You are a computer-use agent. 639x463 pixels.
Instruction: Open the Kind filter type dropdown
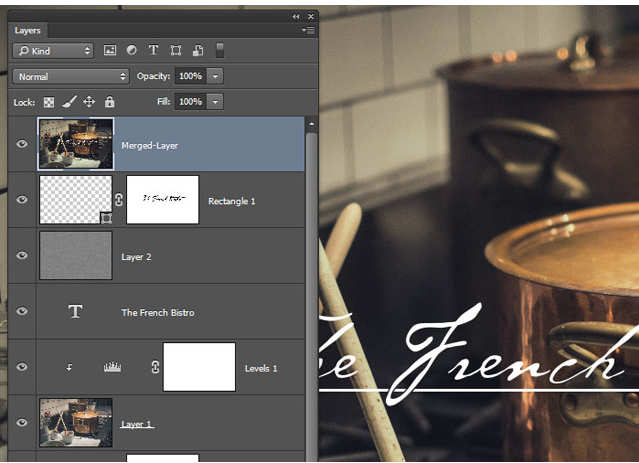(x=53, y=51)
